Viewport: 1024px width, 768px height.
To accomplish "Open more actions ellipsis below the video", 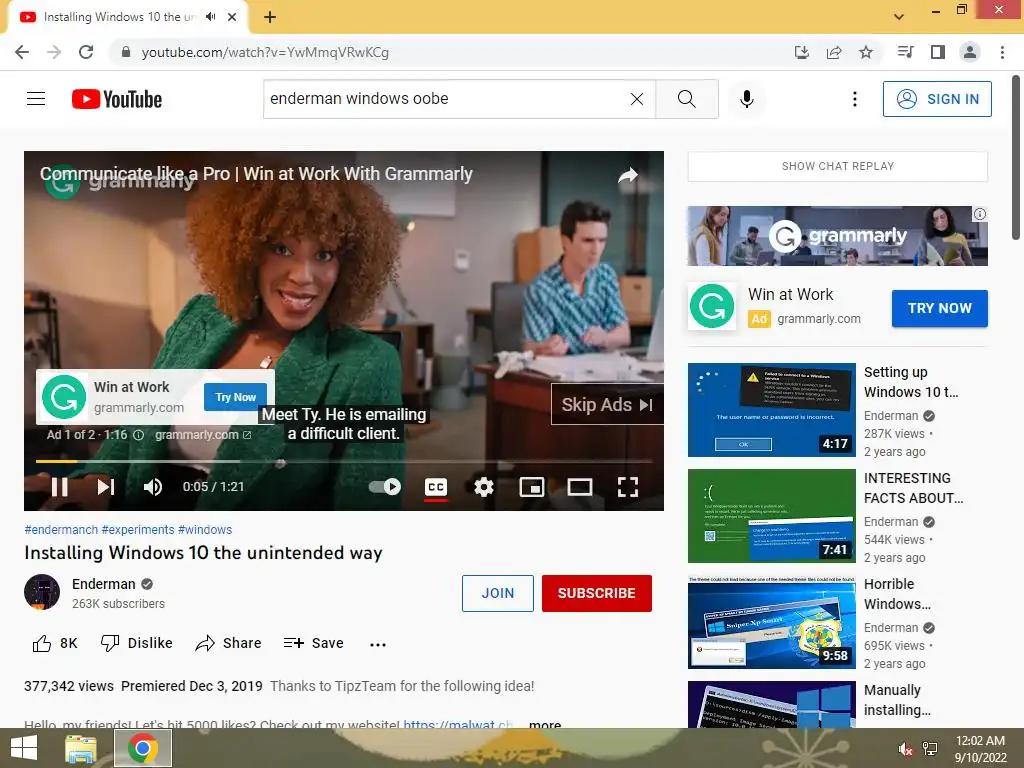I will (377, 644).
